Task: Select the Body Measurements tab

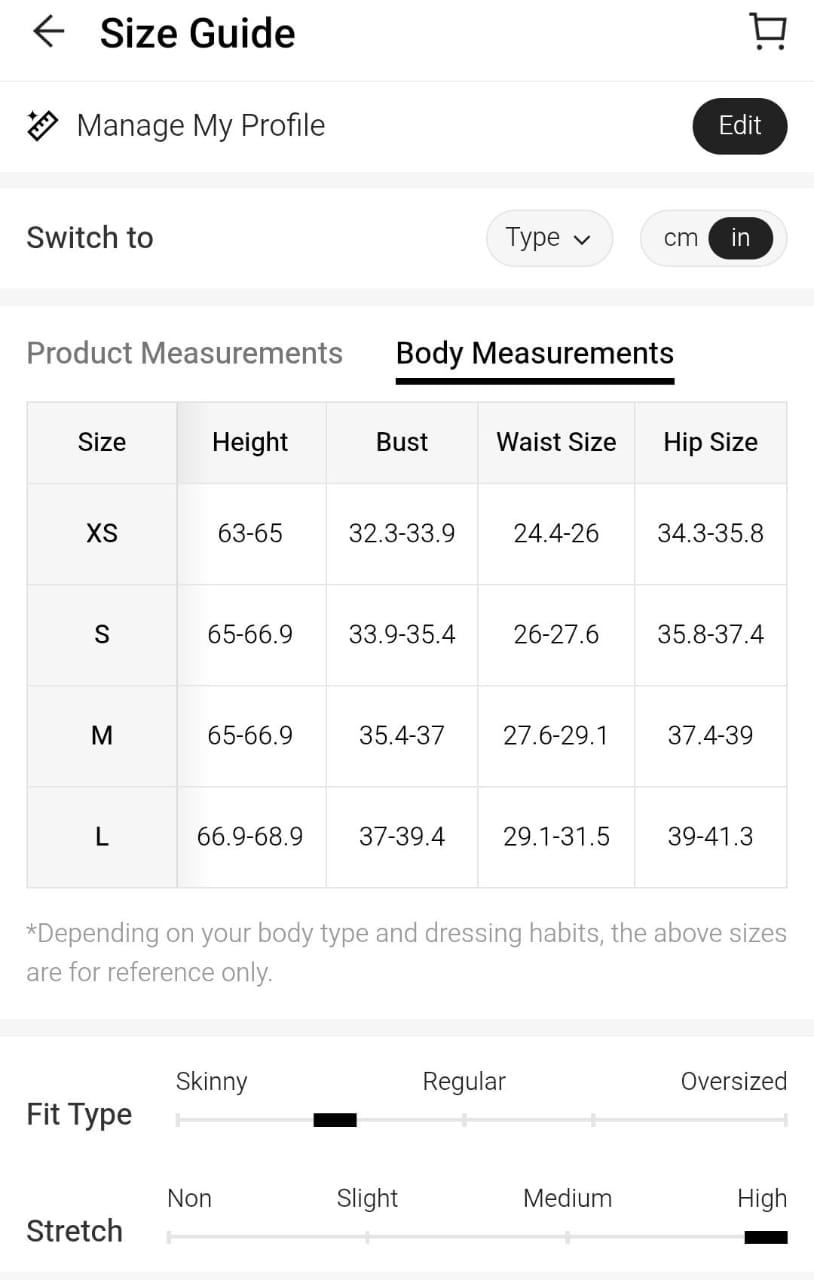Action: pos(534,353)
